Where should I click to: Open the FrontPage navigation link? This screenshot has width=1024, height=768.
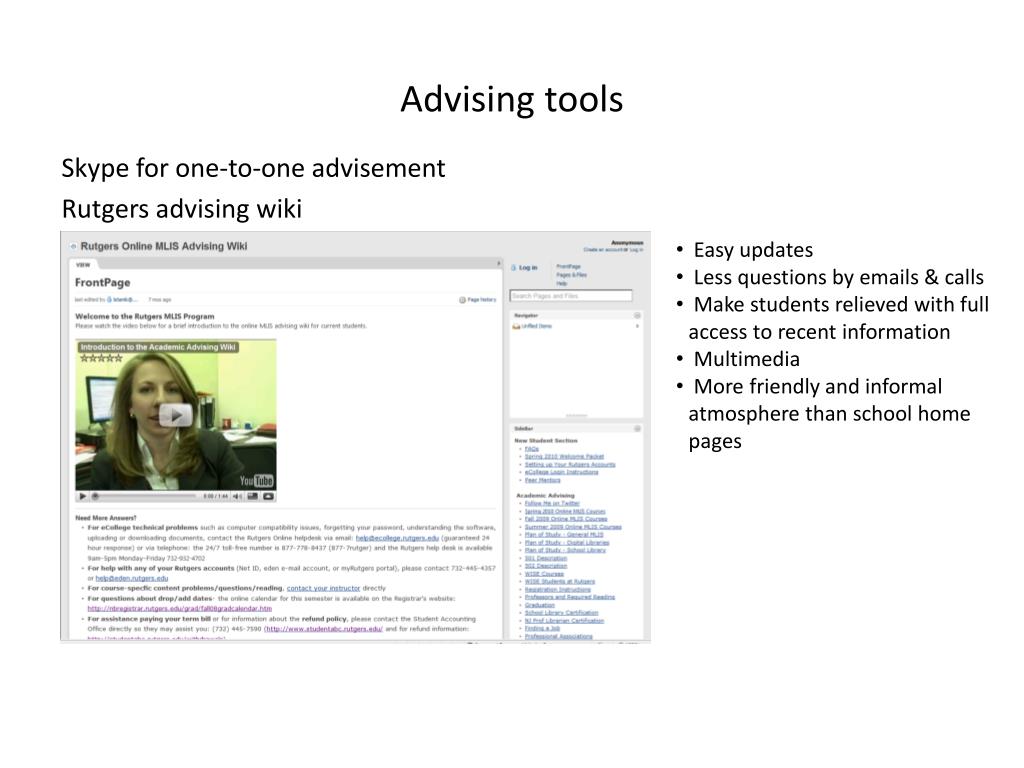tap(568, 266)
